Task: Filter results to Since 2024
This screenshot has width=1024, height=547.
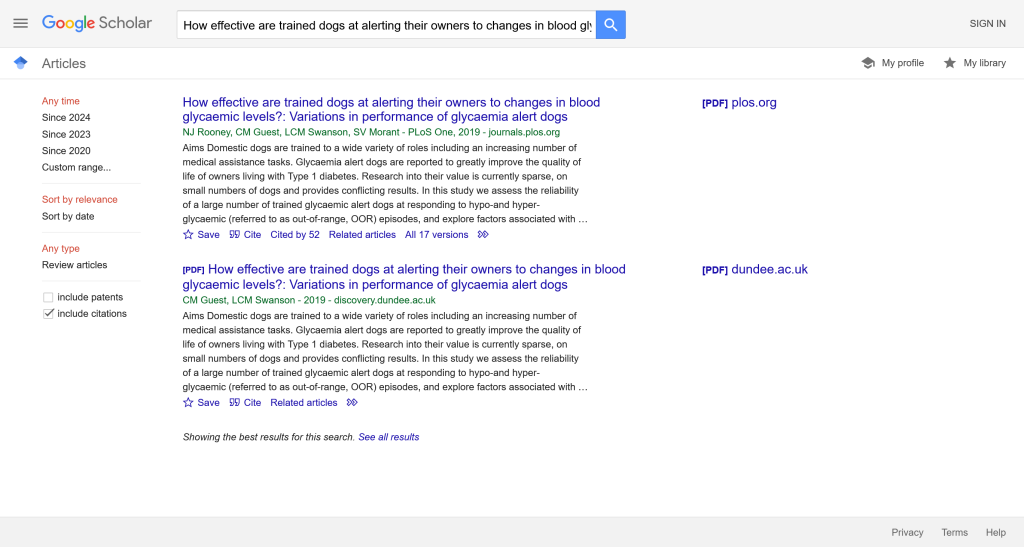Action: [x=66, y=117]
